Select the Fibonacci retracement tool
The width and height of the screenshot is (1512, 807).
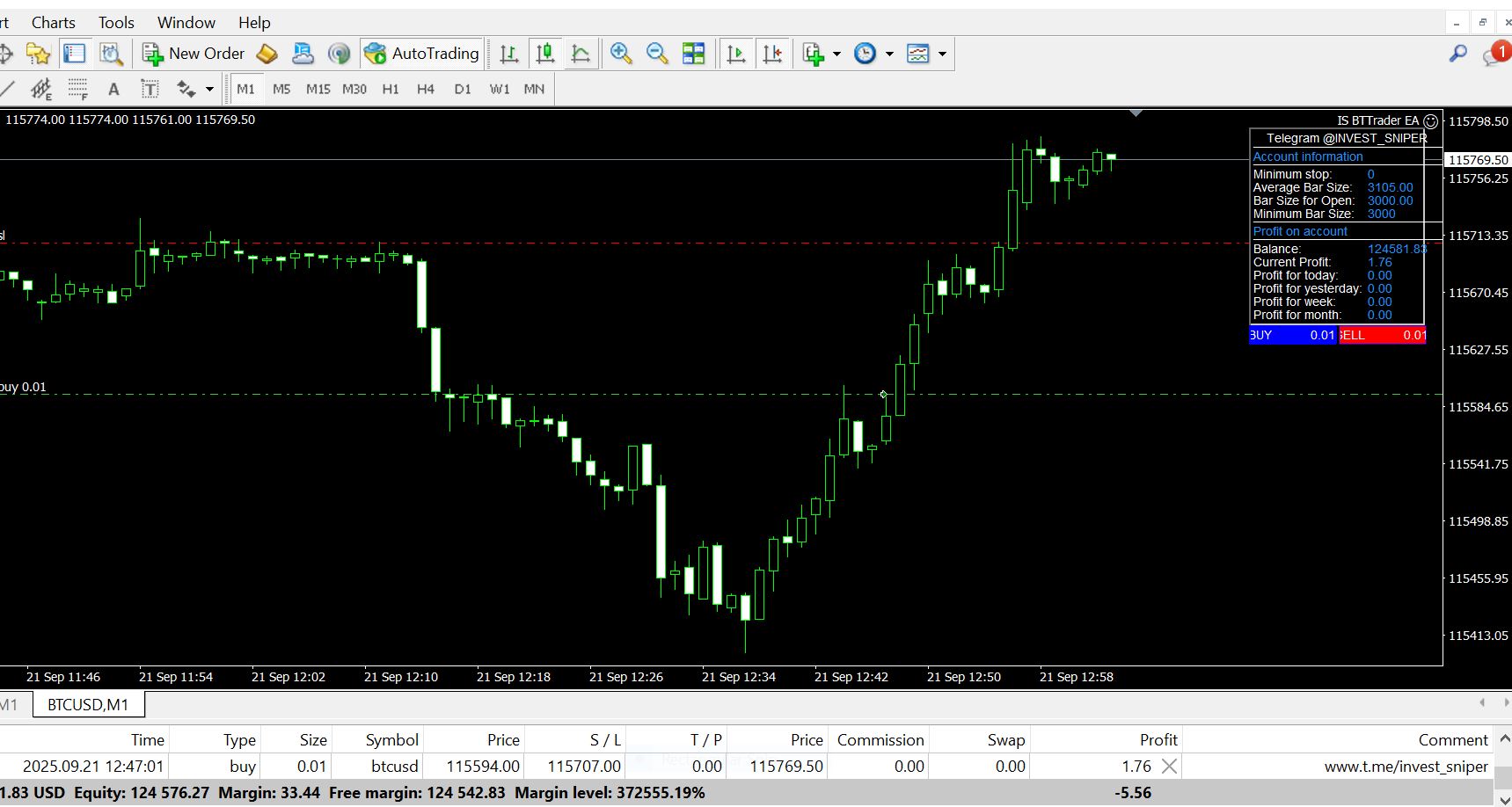[78, 89]
